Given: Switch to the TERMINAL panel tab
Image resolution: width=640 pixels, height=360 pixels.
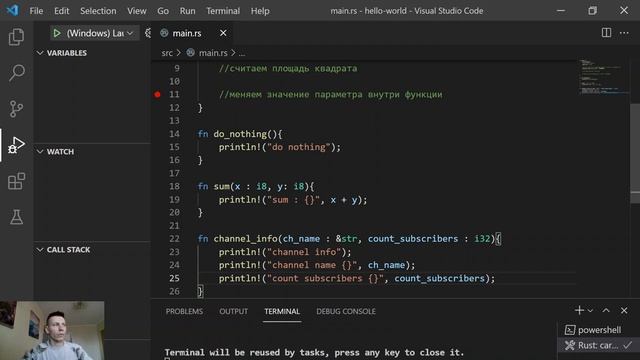Looking at the screenshot, I should point(282,311).
